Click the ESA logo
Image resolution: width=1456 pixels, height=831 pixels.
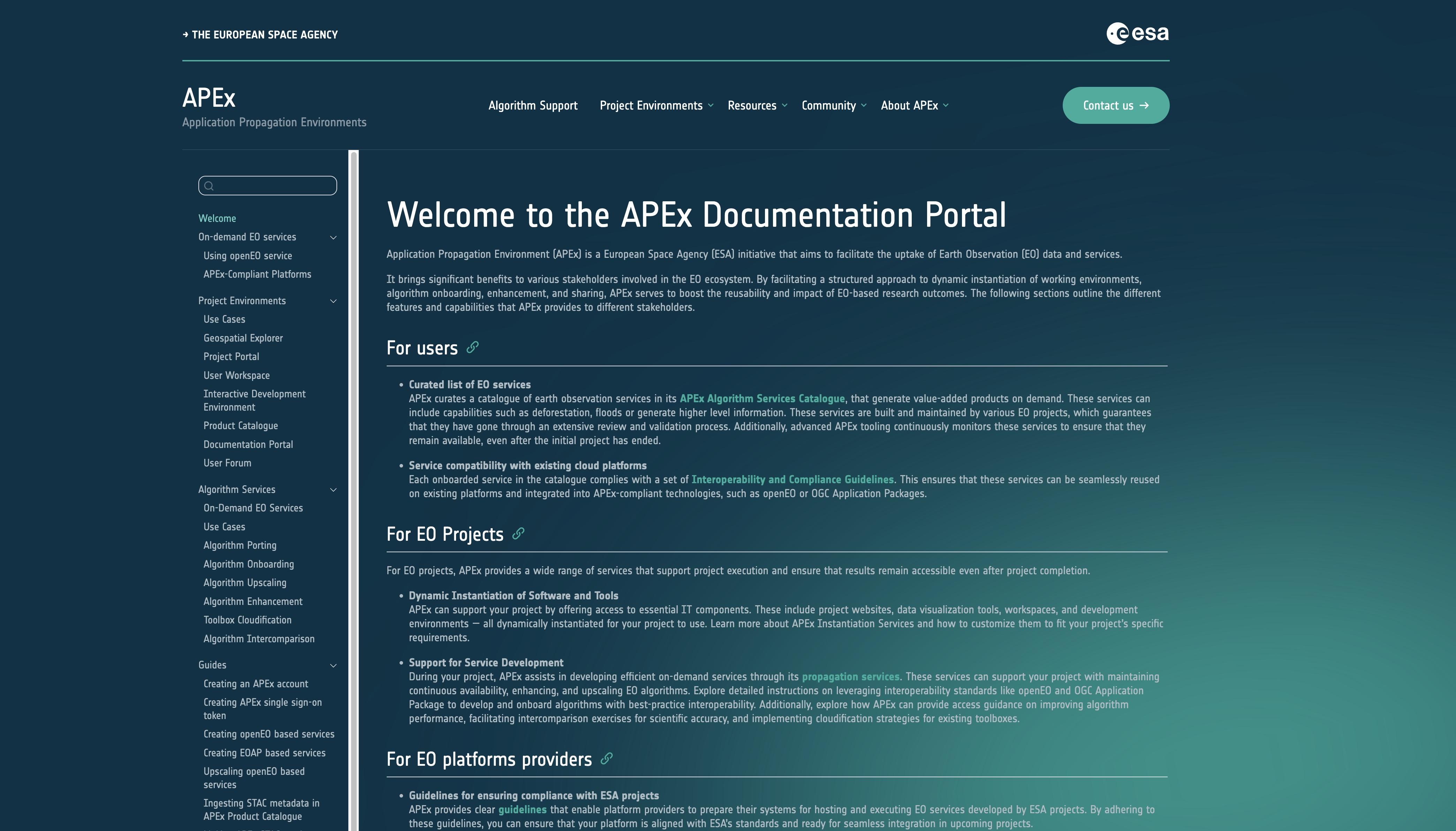pos(1137,34)
